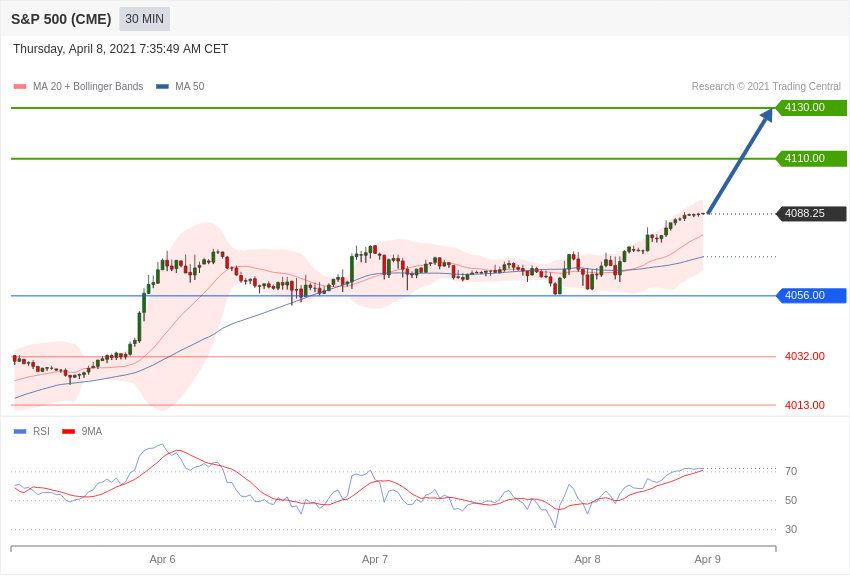Click the Thursday, April 8, 2021 timestamp
The width and height of the screenshot is (850, 576).
[x=120, y=49]
